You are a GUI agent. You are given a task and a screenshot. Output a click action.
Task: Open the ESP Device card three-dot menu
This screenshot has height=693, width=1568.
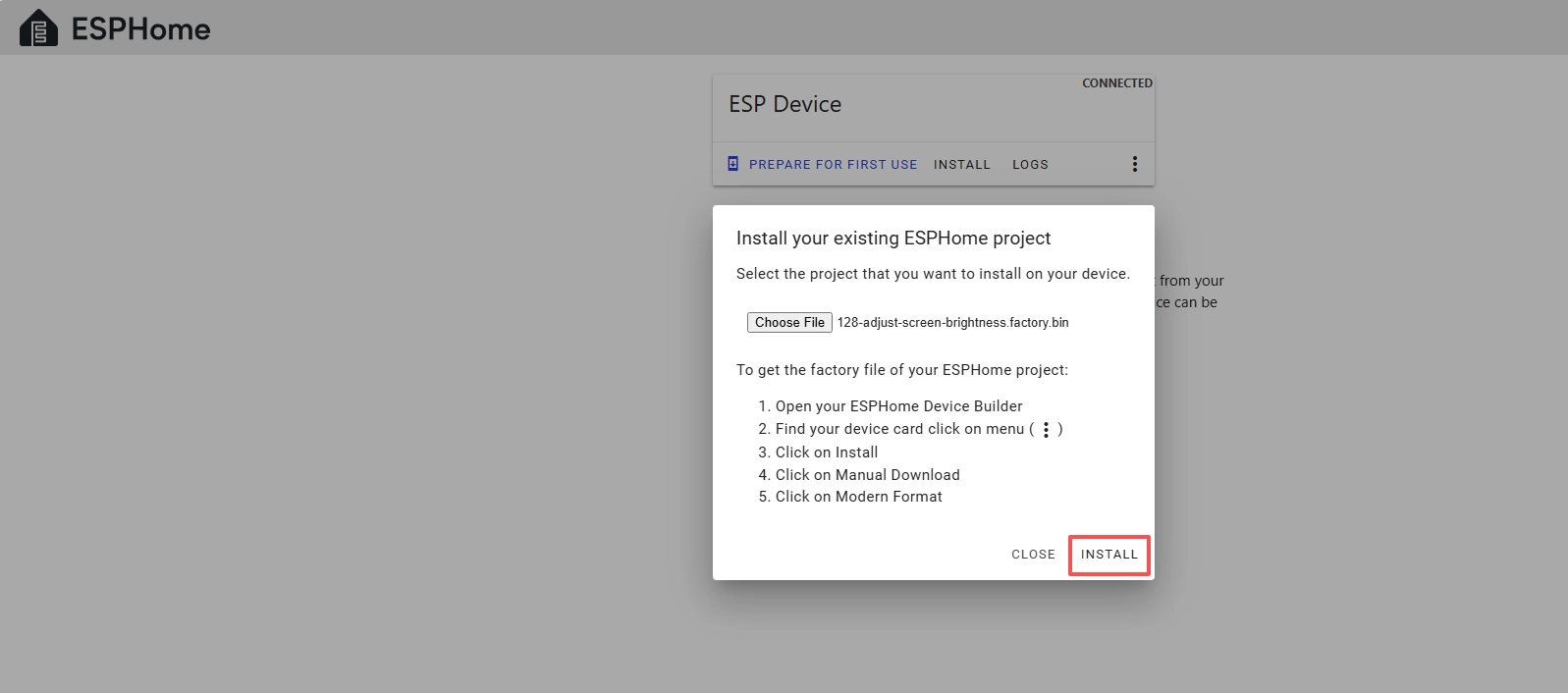pyautogui.click(x=1134, y=164)
